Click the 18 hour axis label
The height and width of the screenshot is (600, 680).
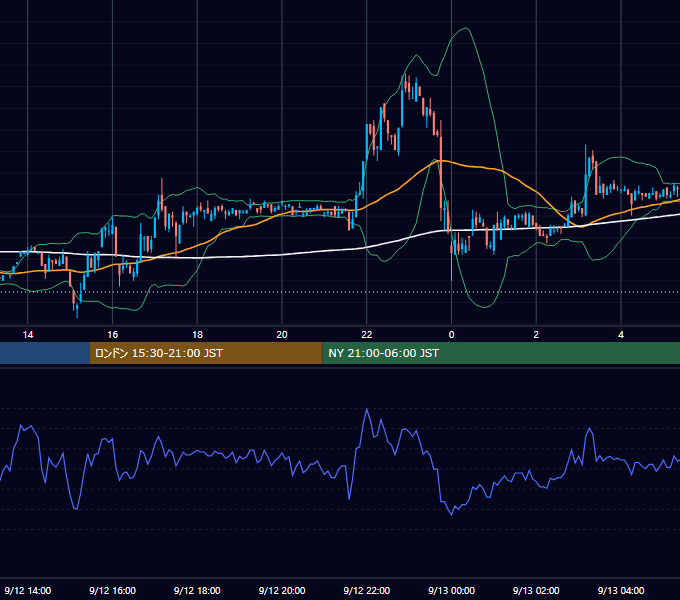(x=197, y=335)
